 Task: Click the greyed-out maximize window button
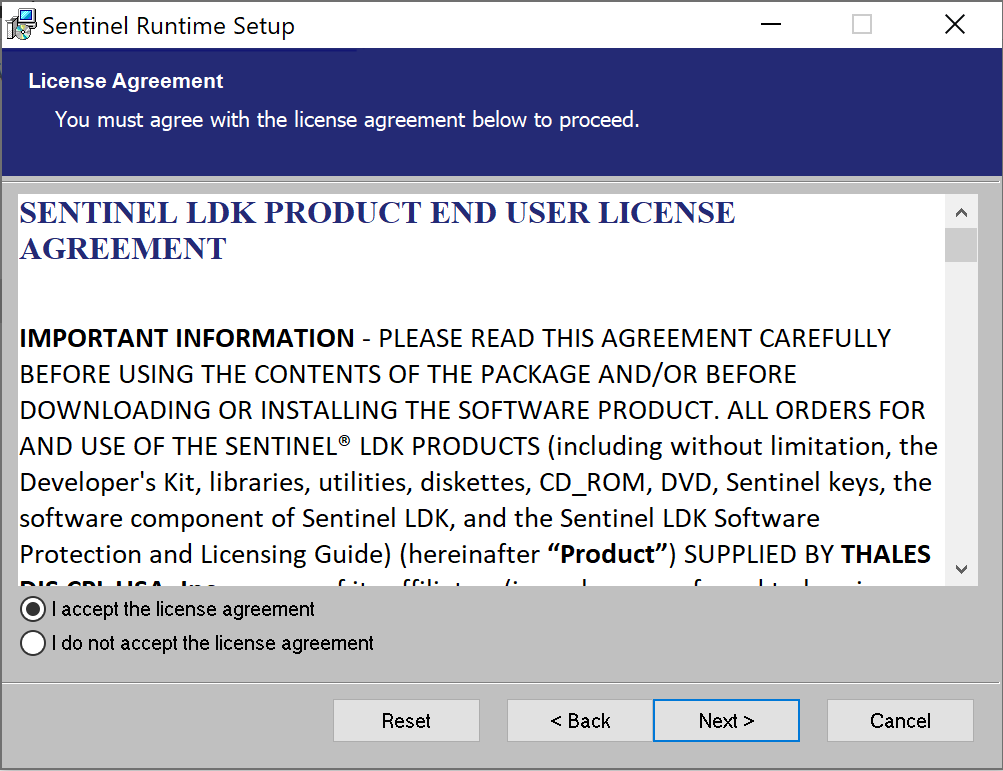point(861,25)
